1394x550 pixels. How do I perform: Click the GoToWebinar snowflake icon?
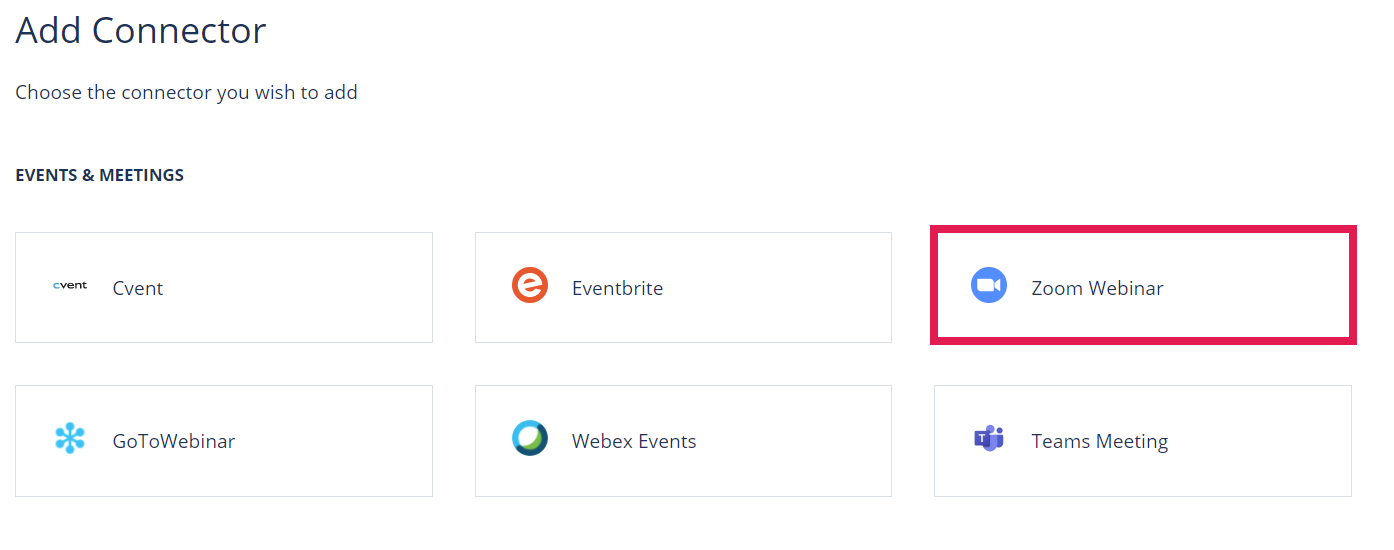(x=70, y=439)
